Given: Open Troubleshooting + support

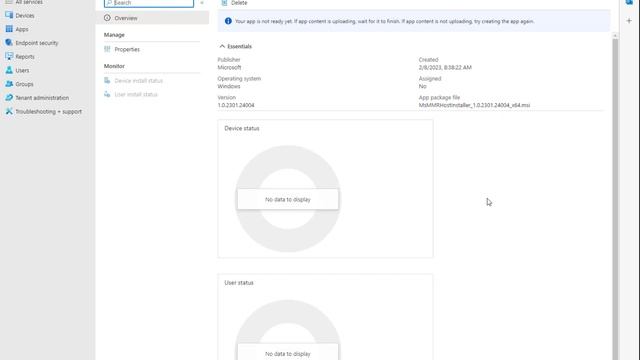Looking at the screenshot, I should tap(49, 111).
